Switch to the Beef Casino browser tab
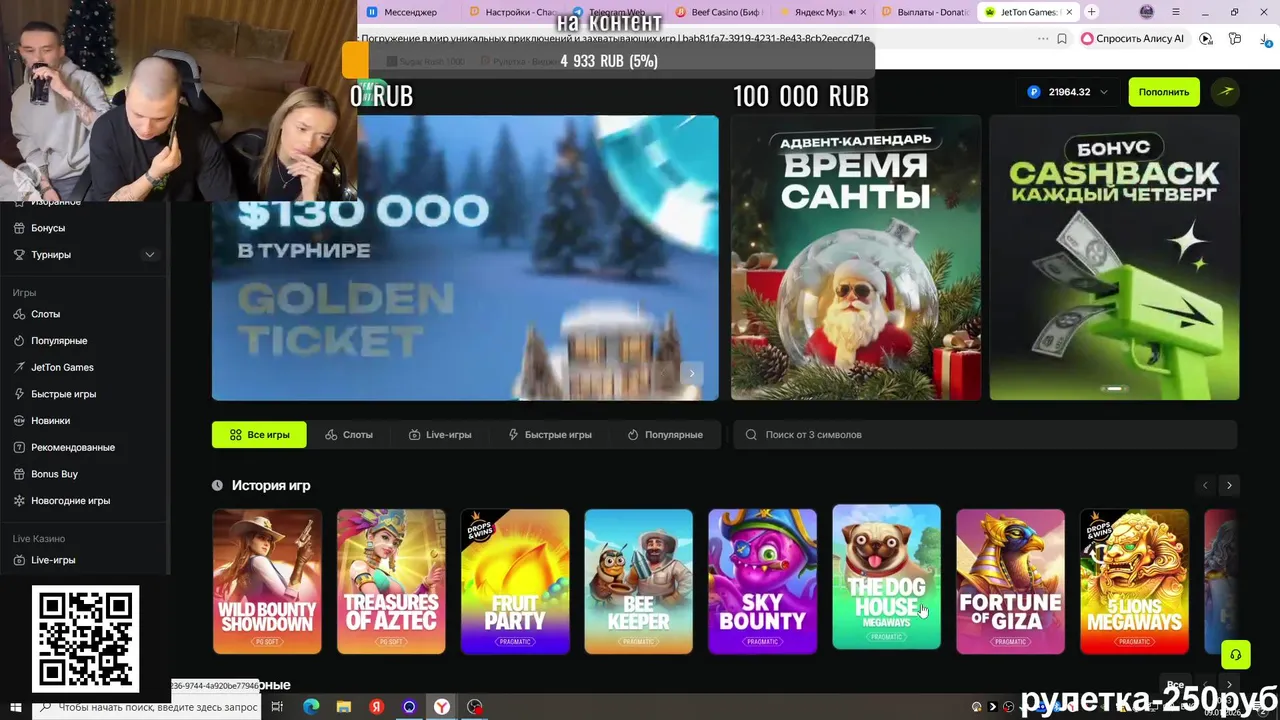Screen dimensions: 1280x720 (x=718, y=12)
